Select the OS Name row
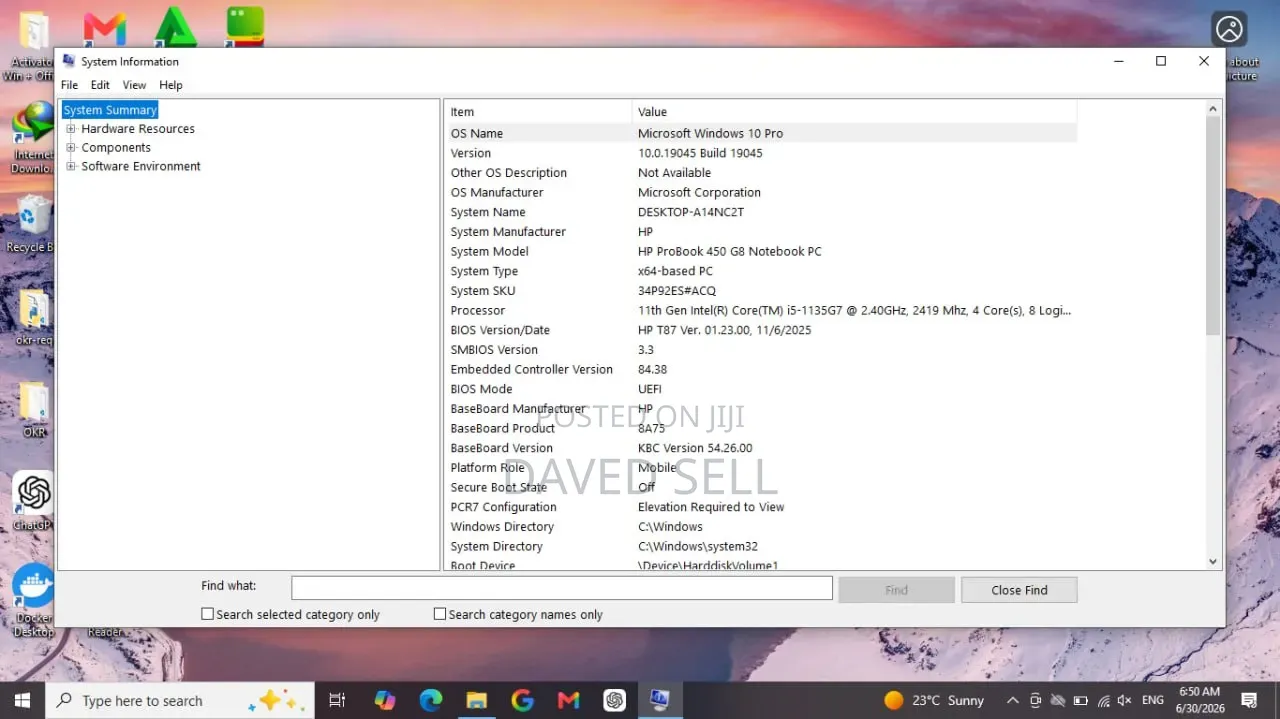 coord(761,133)
